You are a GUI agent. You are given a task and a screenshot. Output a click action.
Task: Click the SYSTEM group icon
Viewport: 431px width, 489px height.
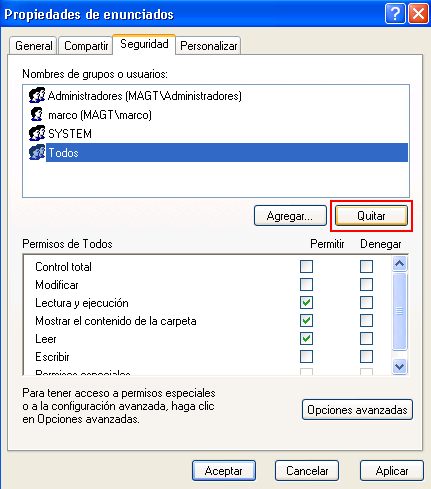[x=37, y=134]
